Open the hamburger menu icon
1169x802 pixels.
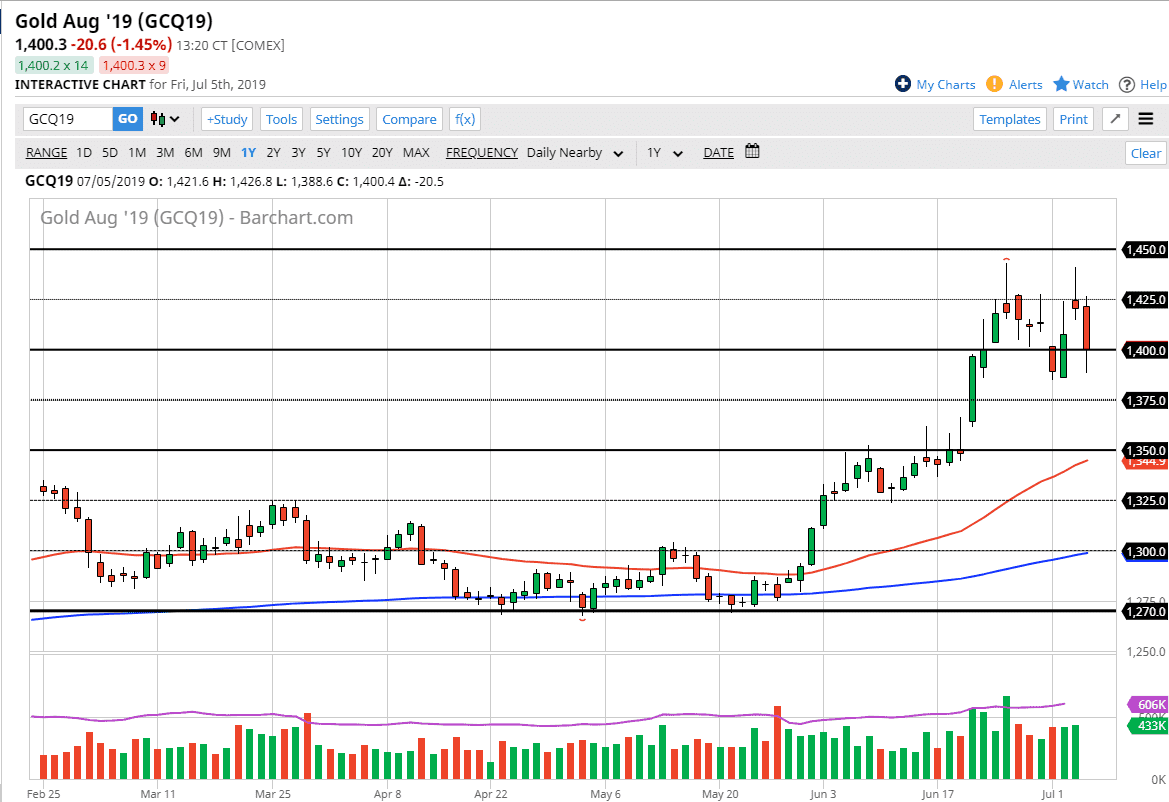tap(1146, 119)
